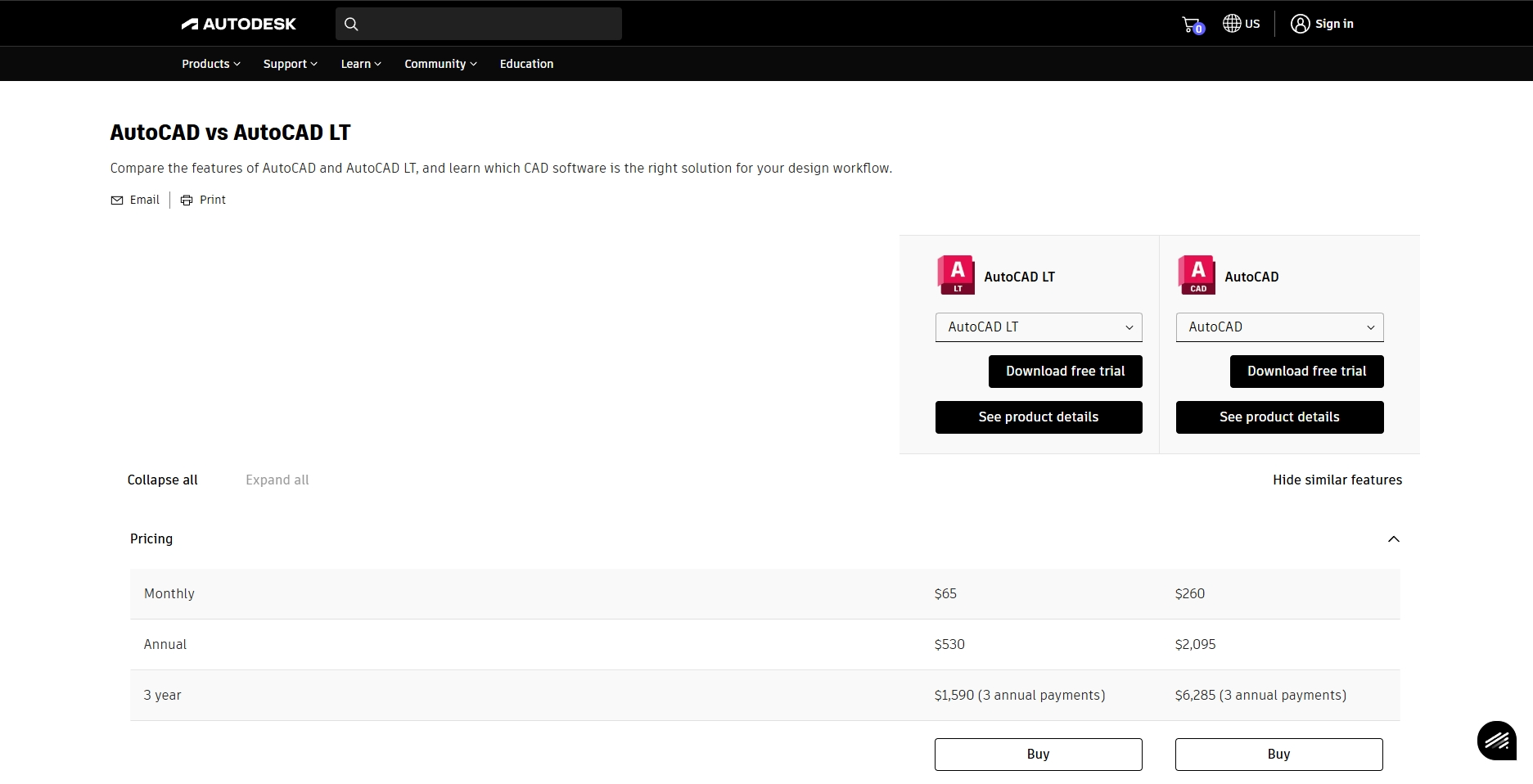Click the Sign in text link
Image resolution: width=1533 pixels, height=784 pixels.
click(1334, 24)
